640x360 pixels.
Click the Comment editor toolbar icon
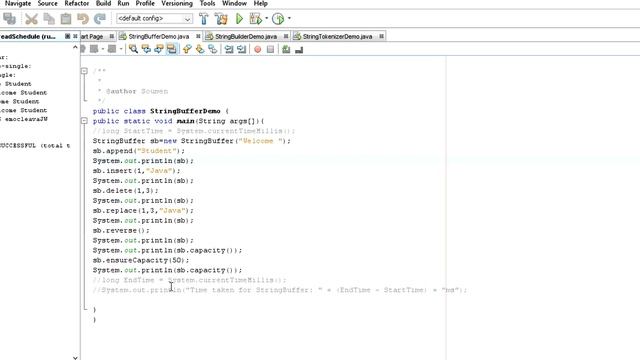286,49
